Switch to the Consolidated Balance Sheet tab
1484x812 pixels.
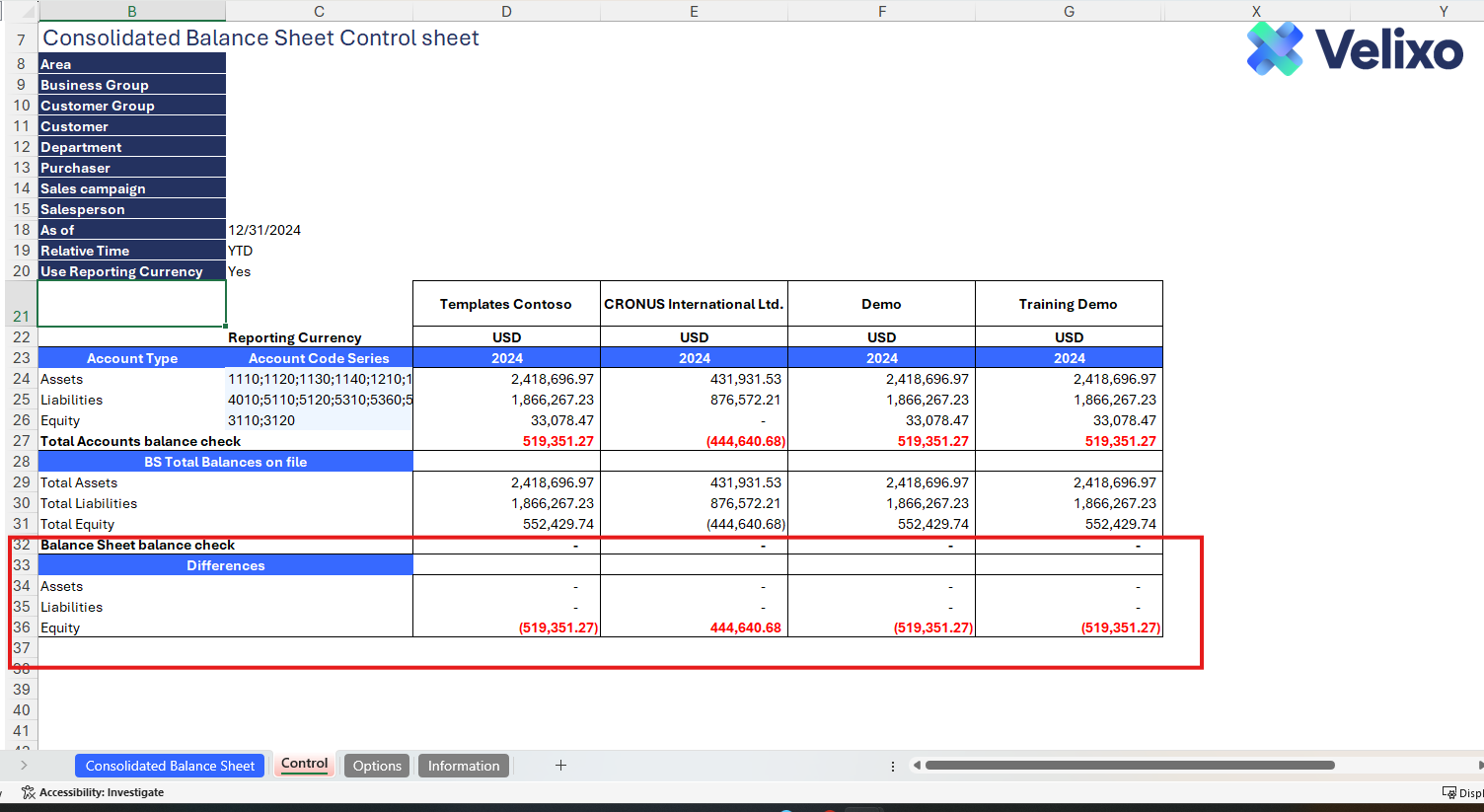[x=170, y=766]
